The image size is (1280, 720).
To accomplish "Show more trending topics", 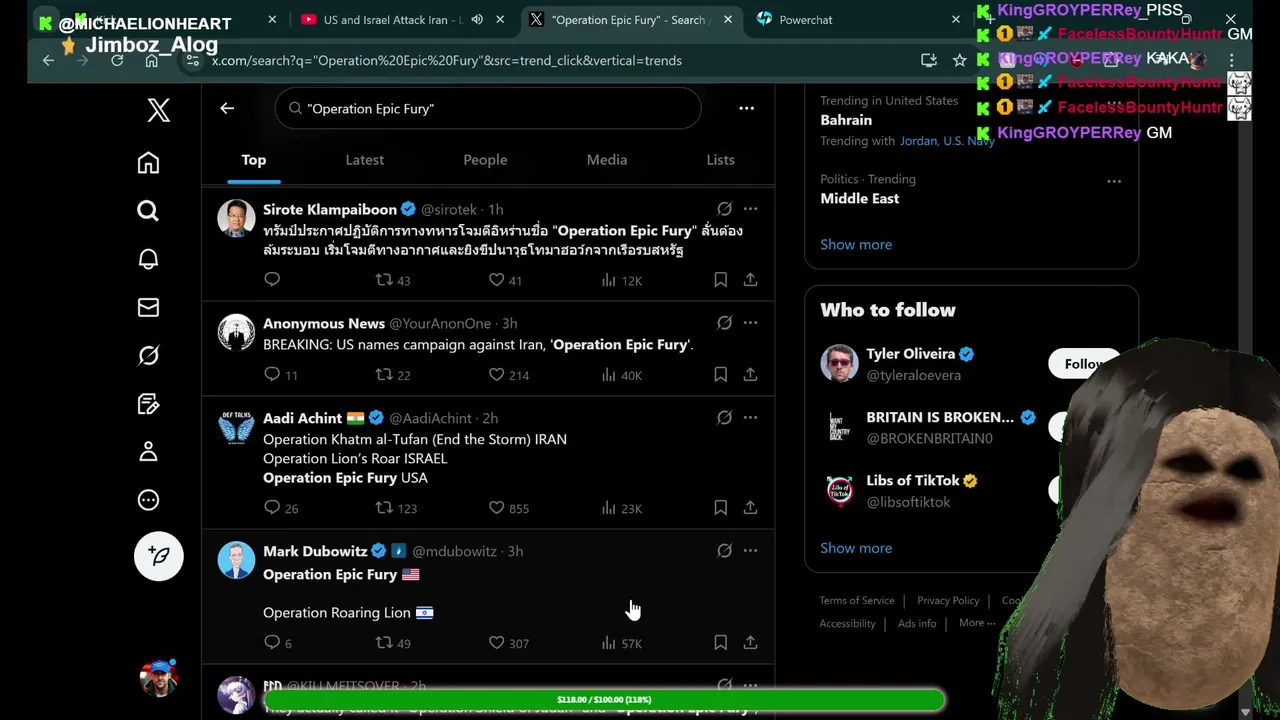I will [856, 244].
